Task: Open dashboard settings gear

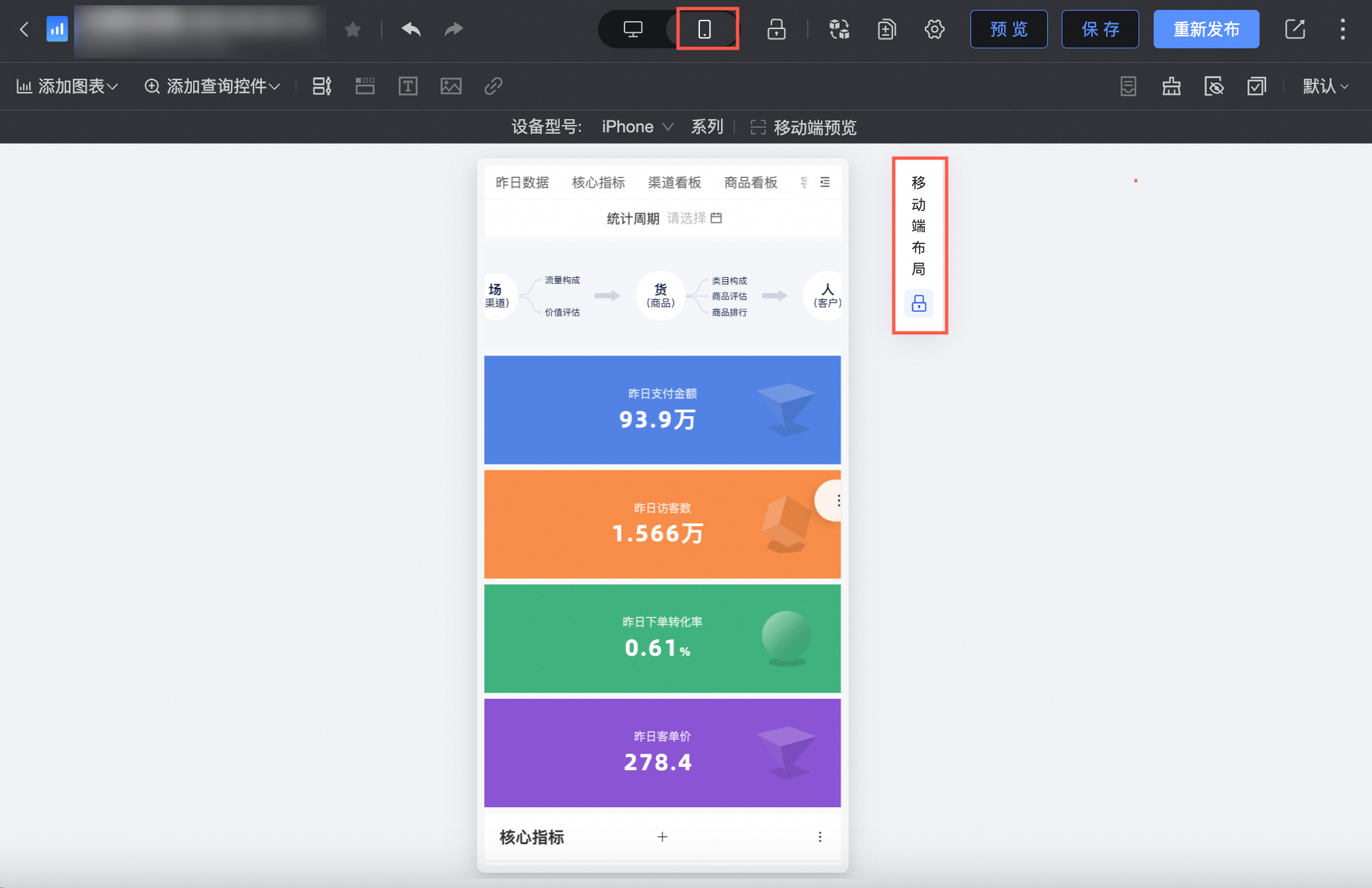Action: (934, 29)
